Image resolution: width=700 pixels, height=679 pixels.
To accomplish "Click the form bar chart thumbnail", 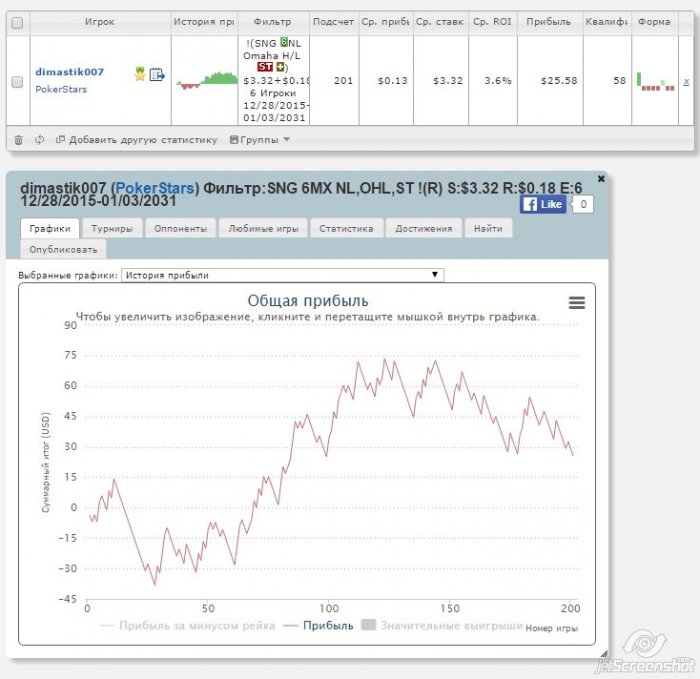I will point(655,82).
